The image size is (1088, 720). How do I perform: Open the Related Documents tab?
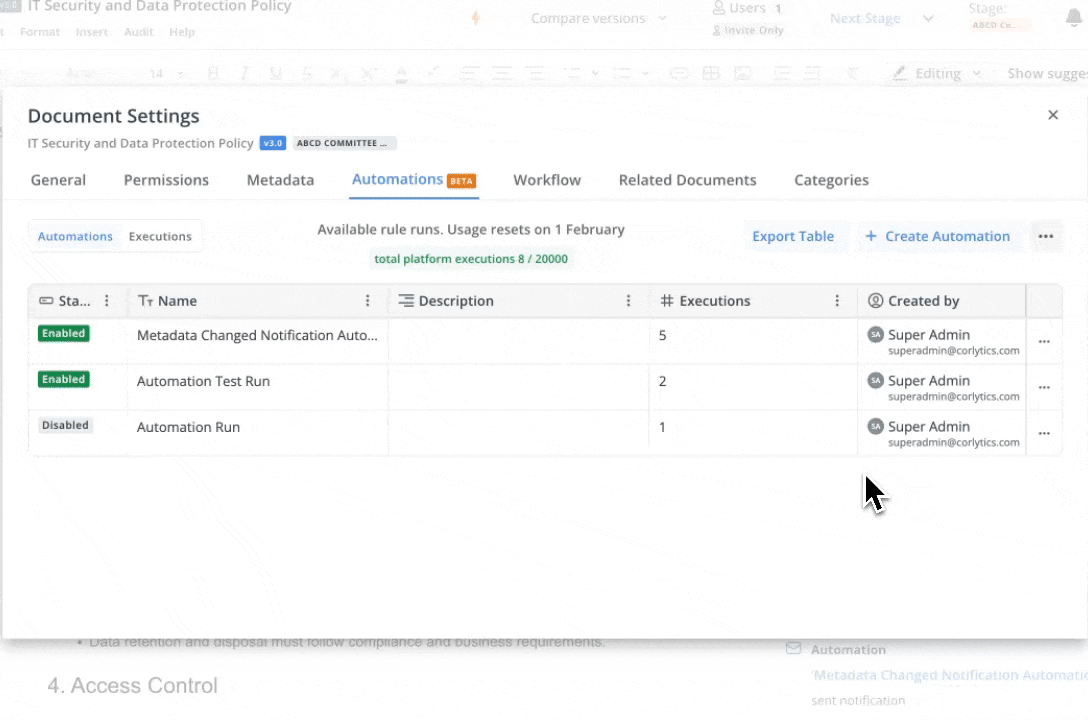687,180
